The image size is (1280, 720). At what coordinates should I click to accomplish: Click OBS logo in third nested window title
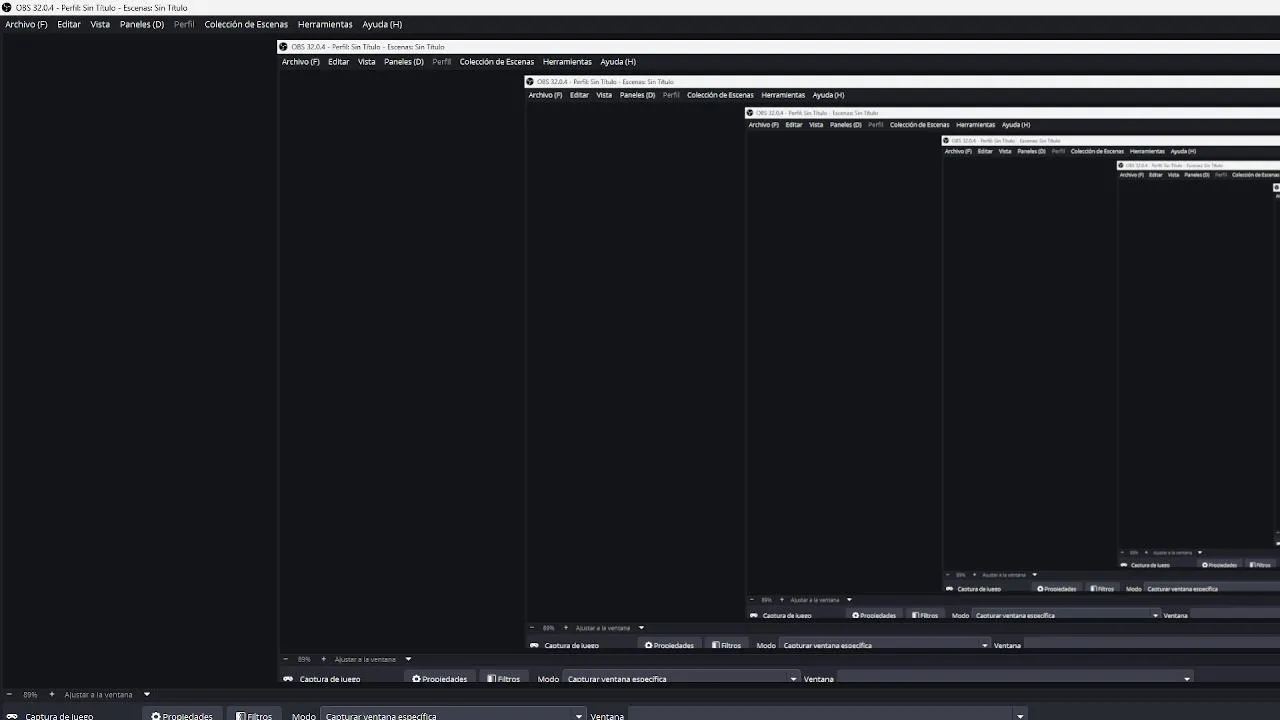coord(750,113)
